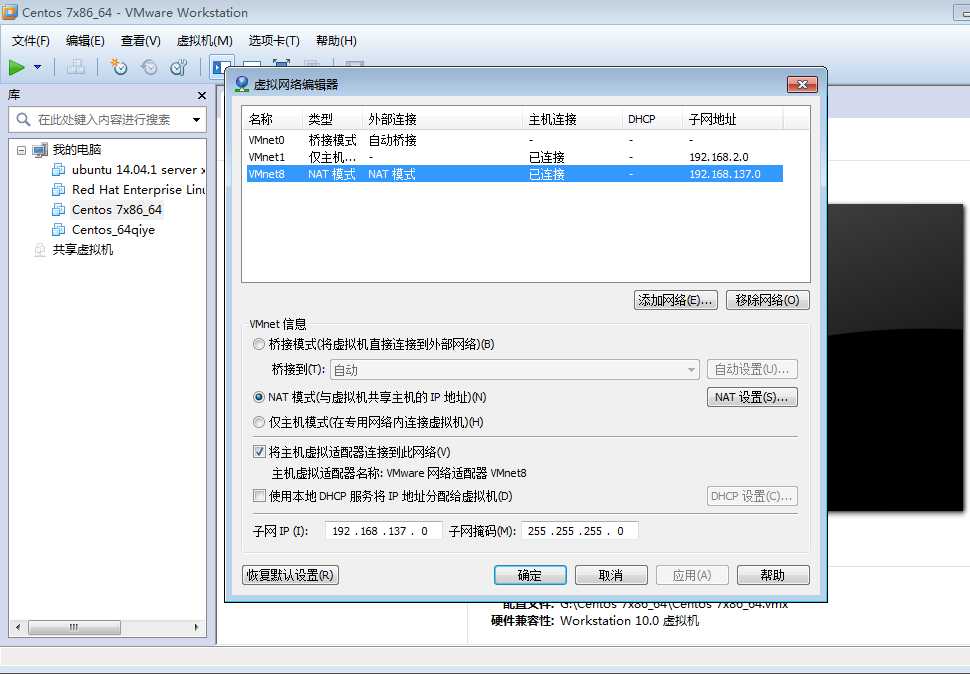This screenshot has width=970, height=674.
Task: Open the 选项卡(T) menu
Action: [274, 41]
